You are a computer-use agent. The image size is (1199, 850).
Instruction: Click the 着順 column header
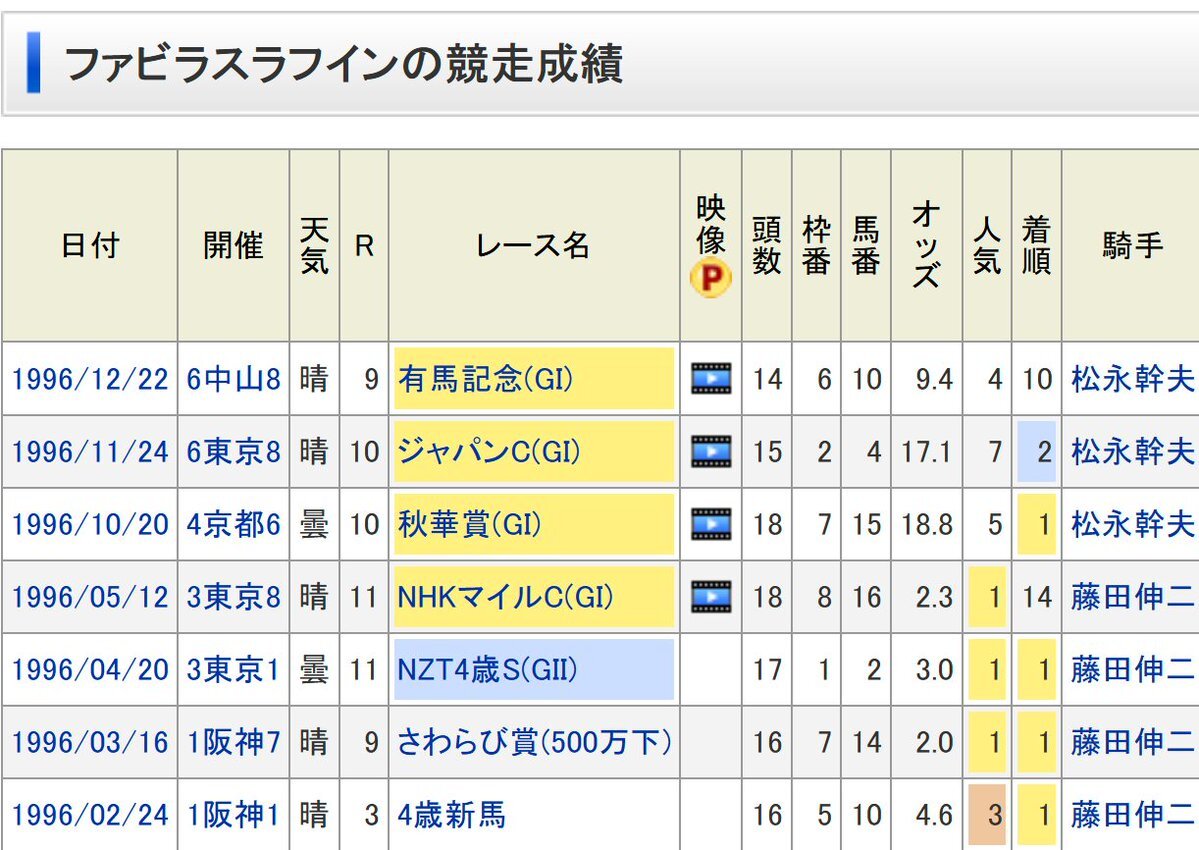(1036, 246)
